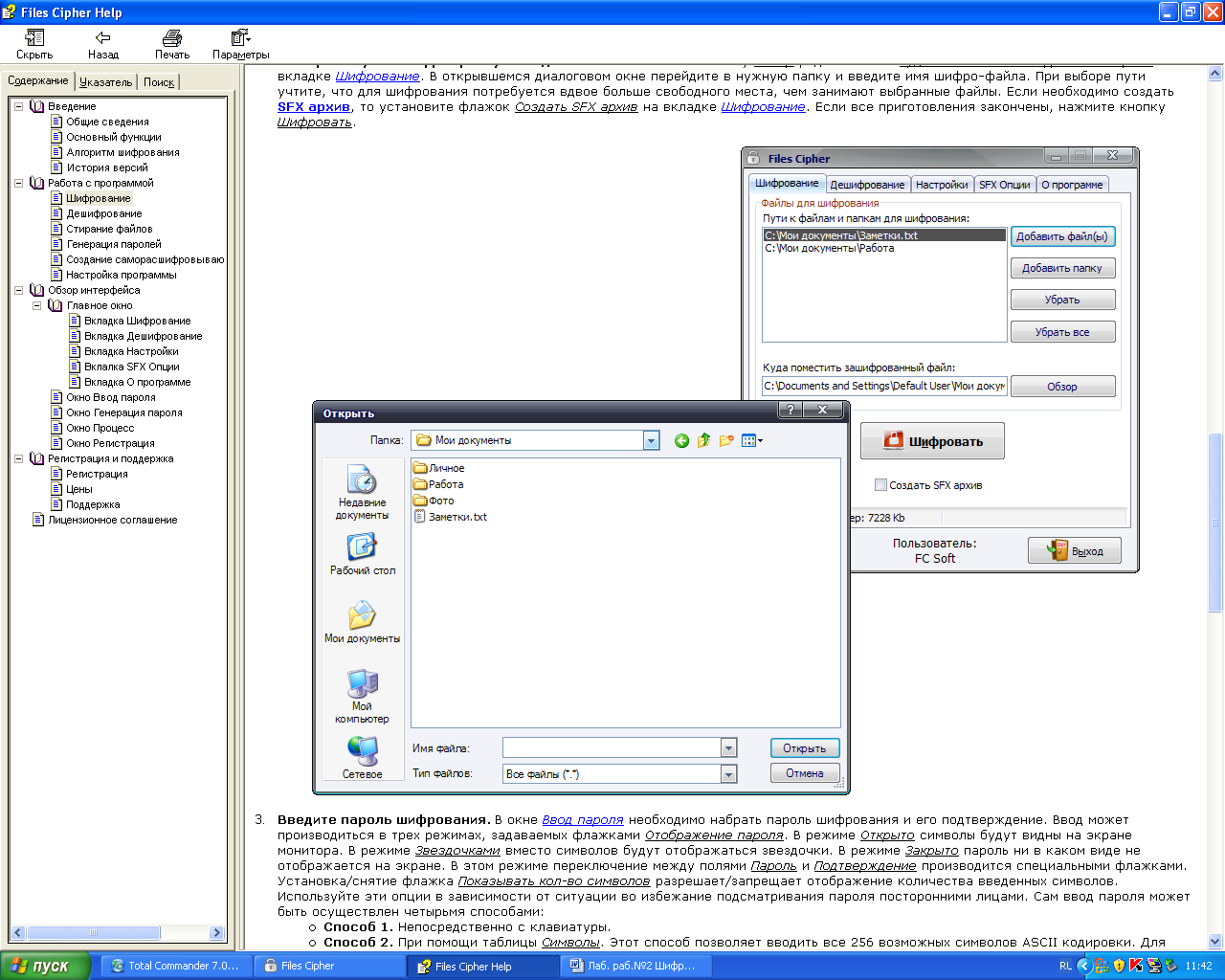
Task: Collapse the Регистрация и поддержка tree node
Action: pos(18,458)
